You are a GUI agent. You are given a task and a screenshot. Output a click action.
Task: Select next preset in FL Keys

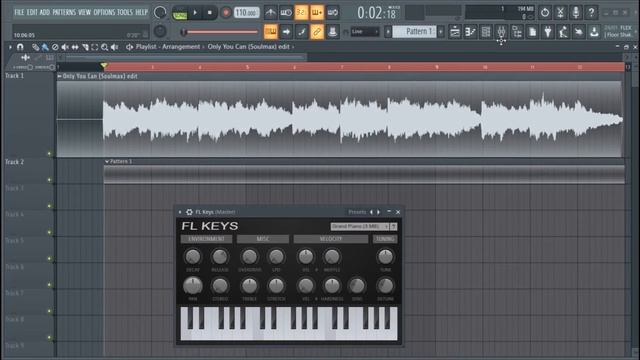(x=378, y=212)
